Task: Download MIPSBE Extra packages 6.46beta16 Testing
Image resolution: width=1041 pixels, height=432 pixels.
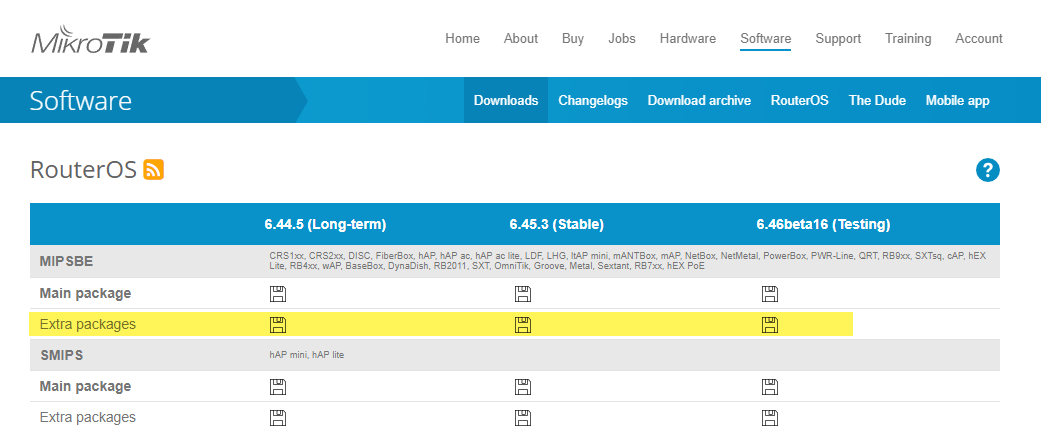Action: point(769,324)
